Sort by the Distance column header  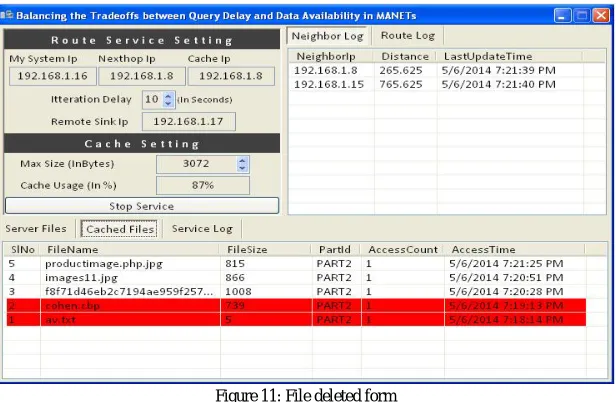[x=405, y=56]
